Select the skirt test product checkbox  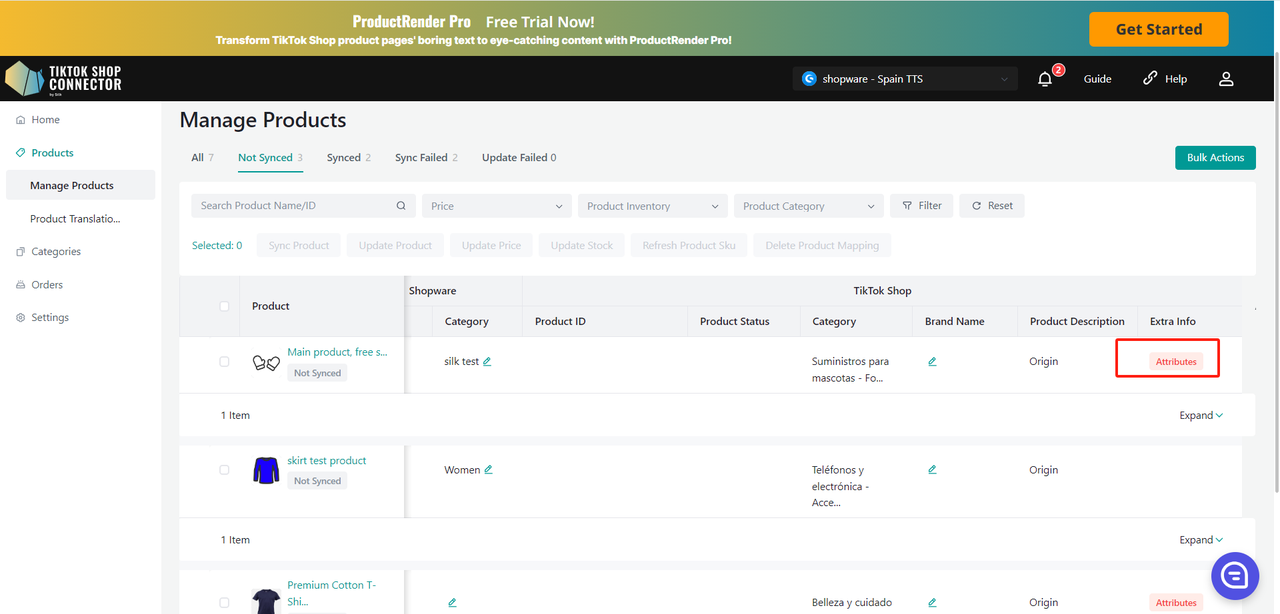tap(224, 470)
